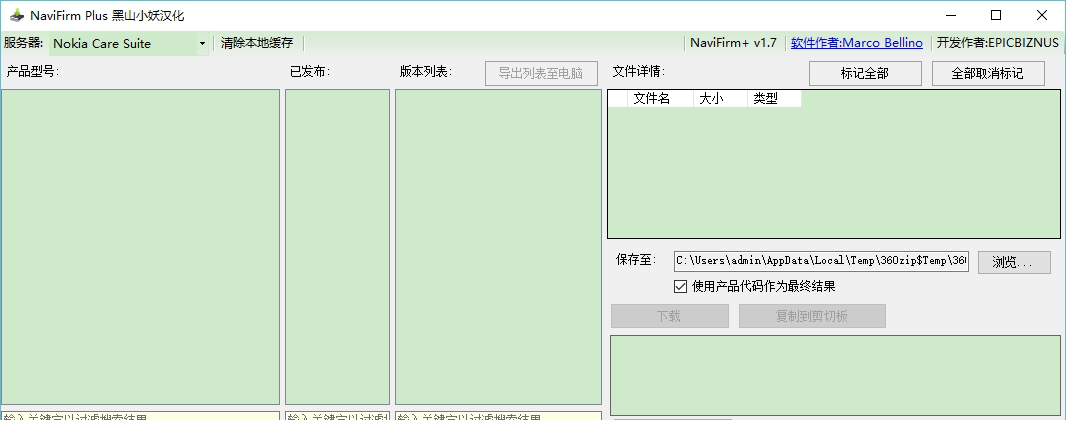Toggle the 使用产品代码作为最终结果 checkbox
The image size is (1066, 436).
pos(681,286)
